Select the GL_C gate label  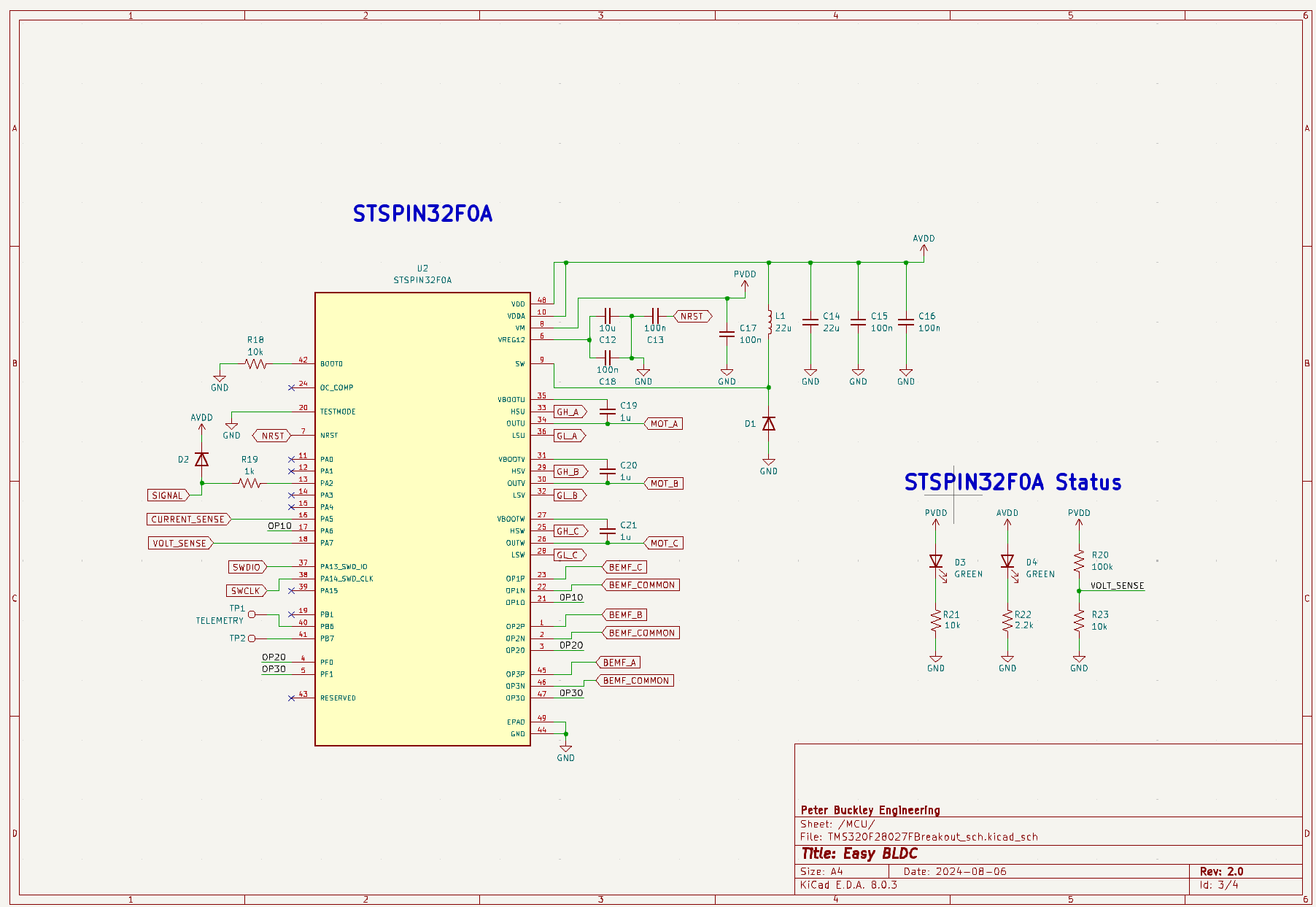[570, 555]
